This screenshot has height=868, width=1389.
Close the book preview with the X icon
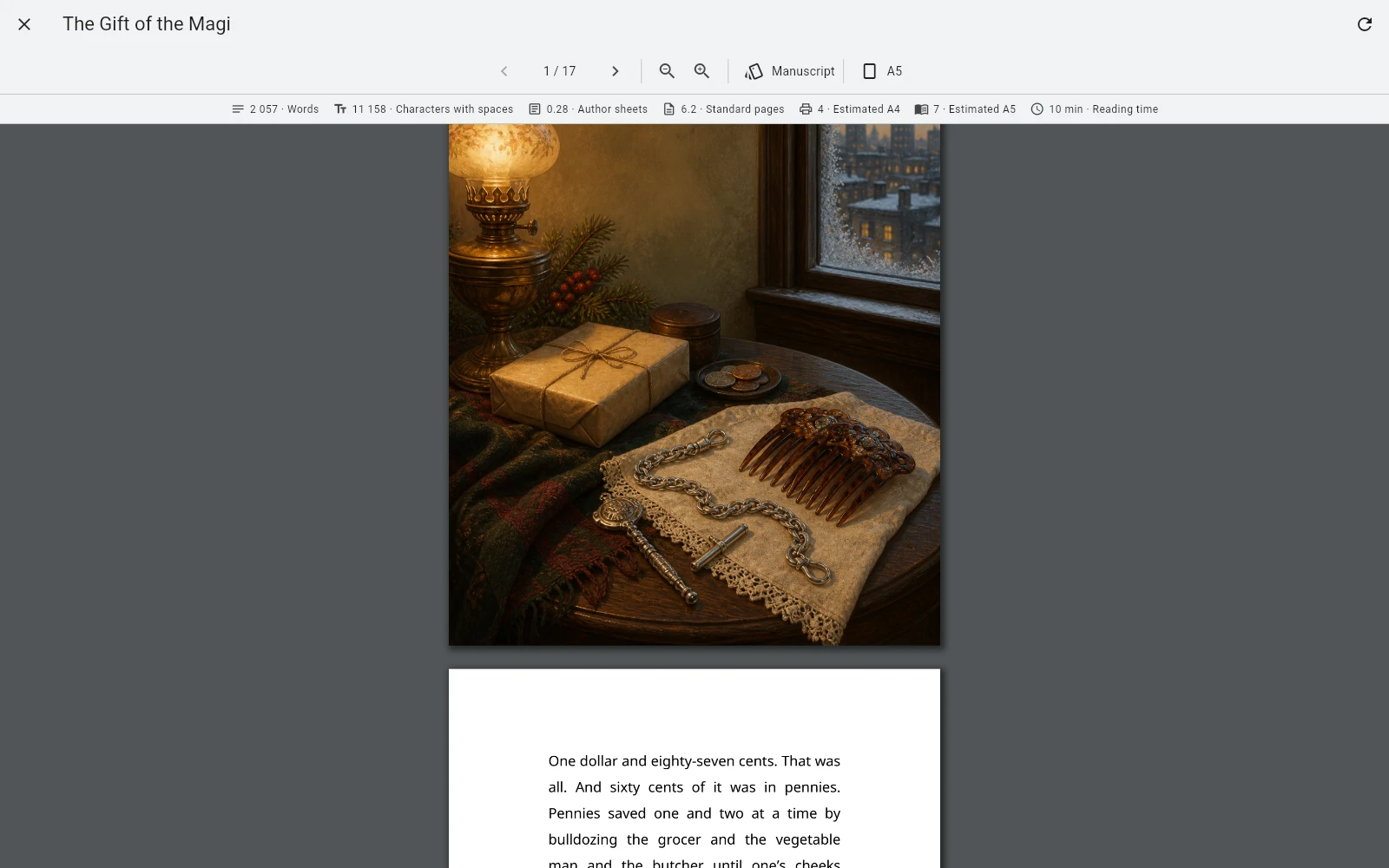(x=24, y=24)
